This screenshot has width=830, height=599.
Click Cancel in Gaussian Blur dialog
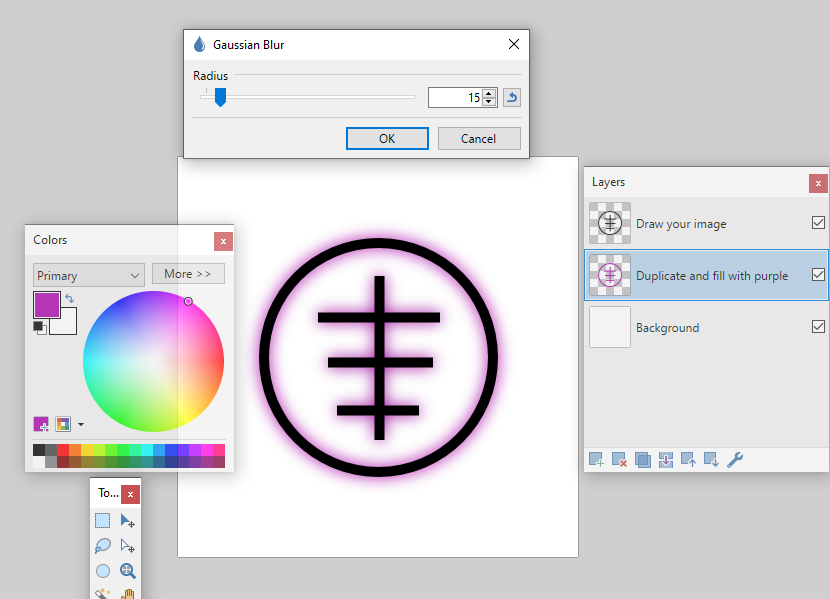point(479,139)
